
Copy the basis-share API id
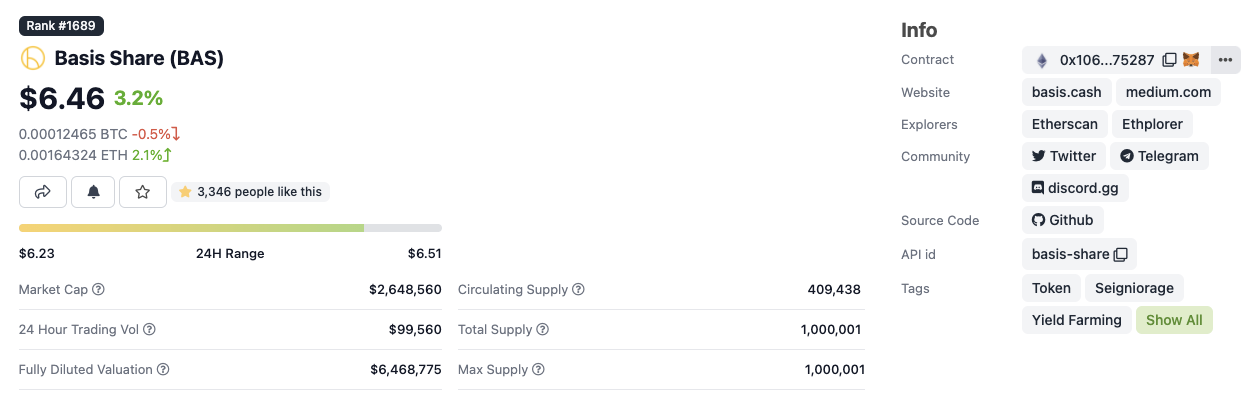1121,254
